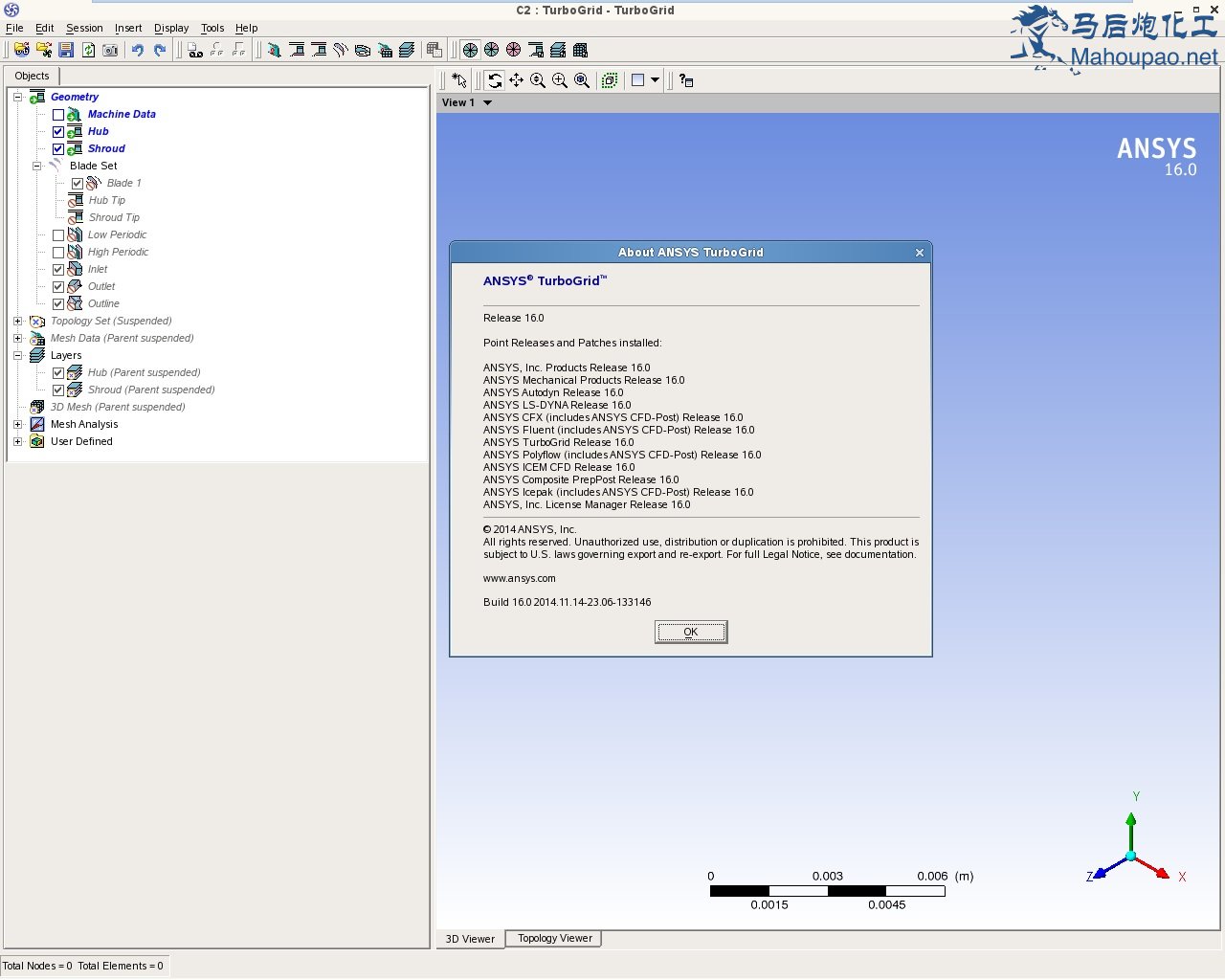The image size is (1225, 980).
Task: Click the Fit View magnifier icon
Action: pyautogui.click(x=582, y=80)
